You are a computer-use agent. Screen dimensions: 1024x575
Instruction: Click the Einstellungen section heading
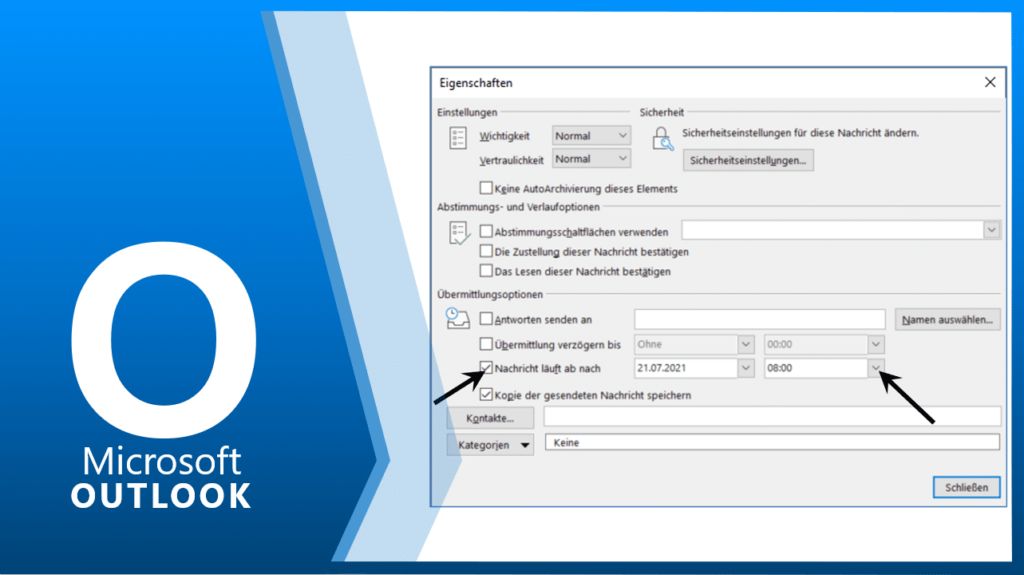[467, 112]
